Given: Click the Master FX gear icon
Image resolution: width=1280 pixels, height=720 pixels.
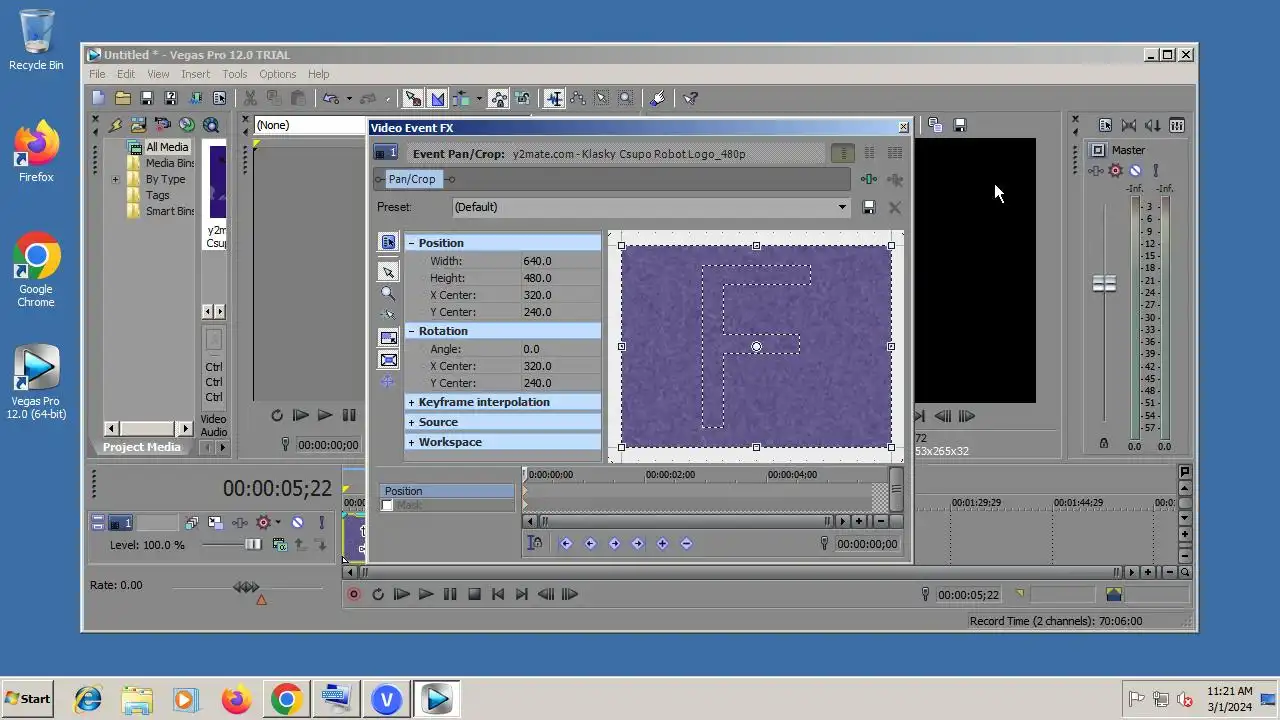Looking at the screenshot, I should pos(1116,171).
